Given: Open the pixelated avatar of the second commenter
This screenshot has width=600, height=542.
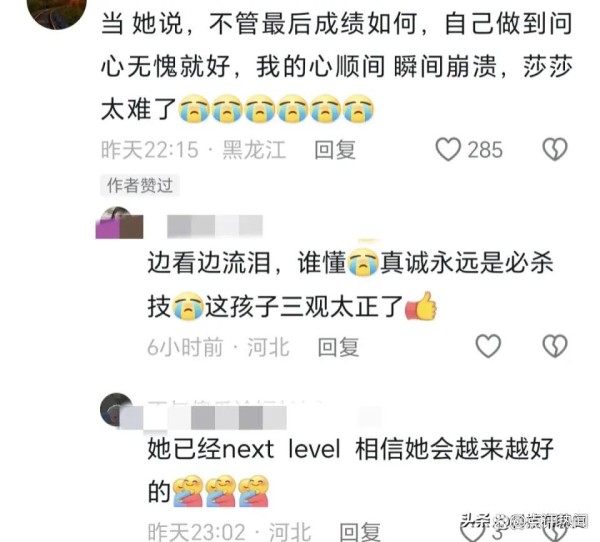Looking at the screenshot, I should pyautogui.click(x=119, y=223).
